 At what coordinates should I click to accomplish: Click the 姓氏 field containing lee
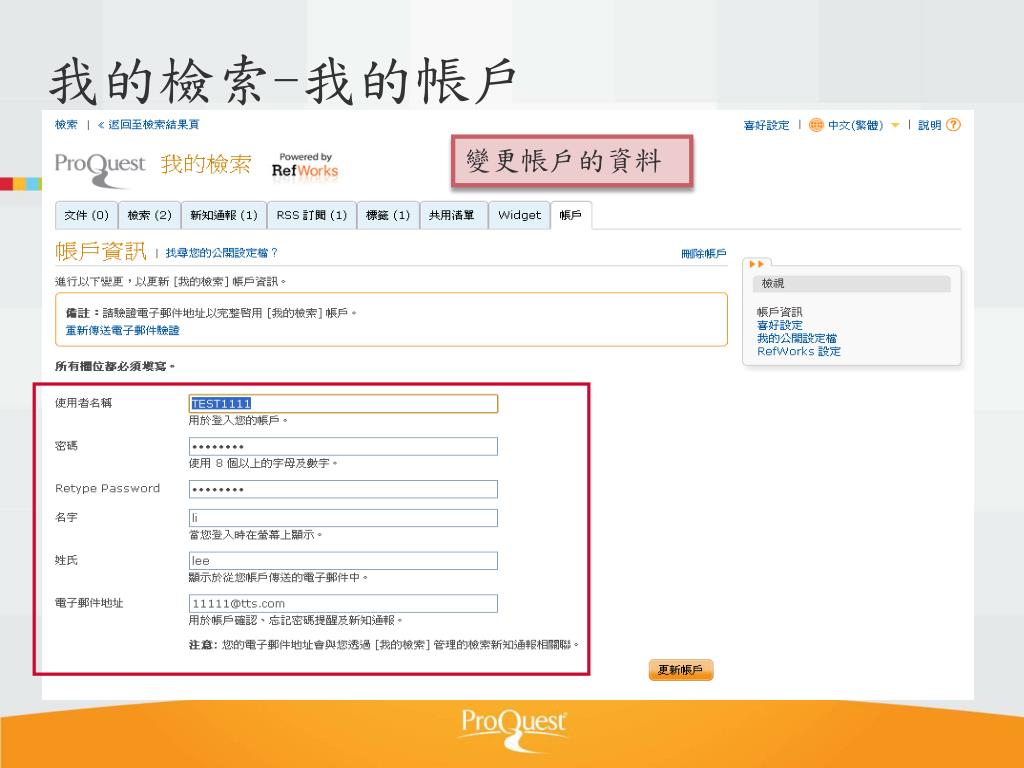click(343, 561)
